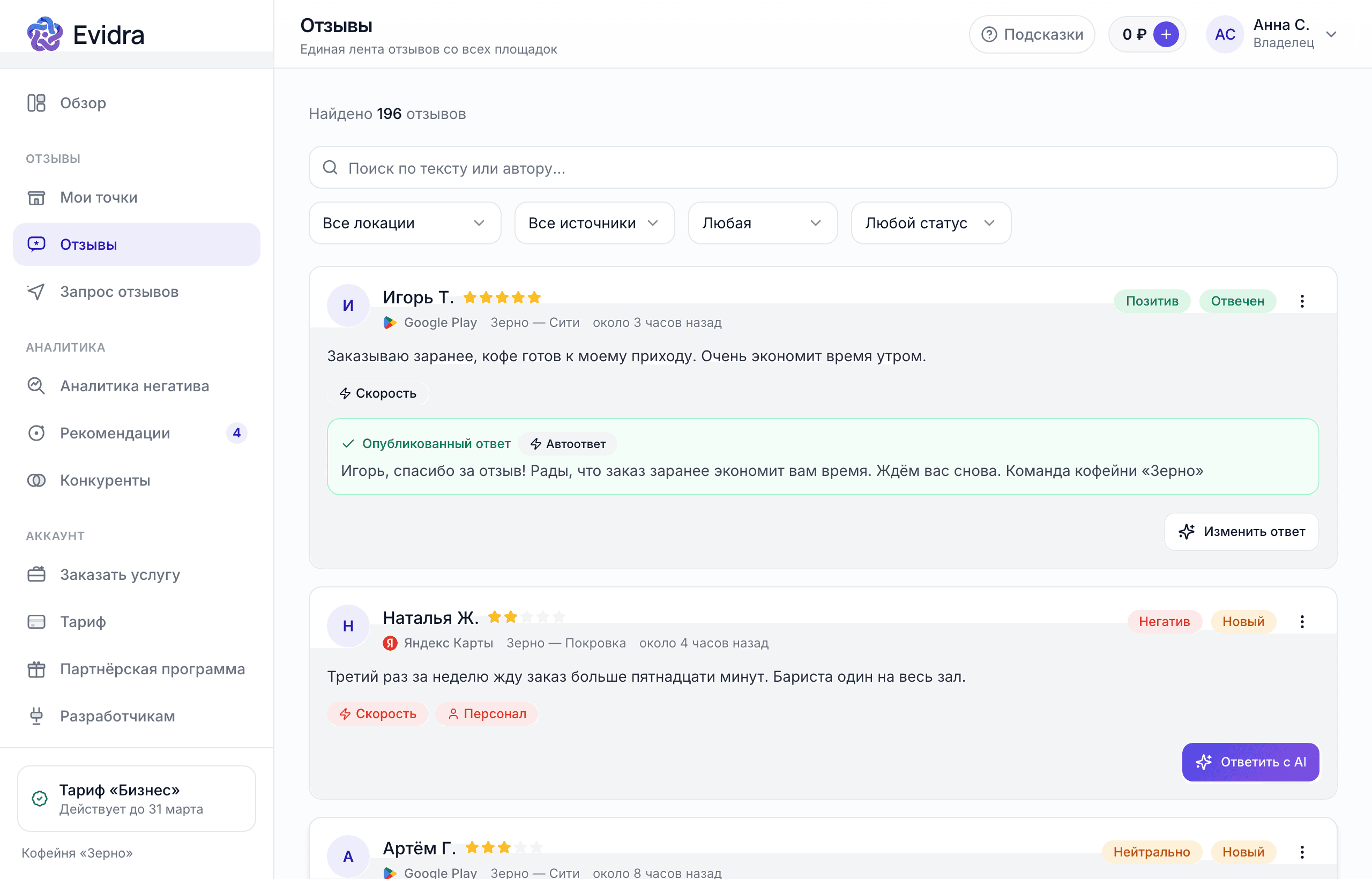Focus the review search field
Image resolution: width=1372 pixels, height=879 pixels.
tap(823, 168)
